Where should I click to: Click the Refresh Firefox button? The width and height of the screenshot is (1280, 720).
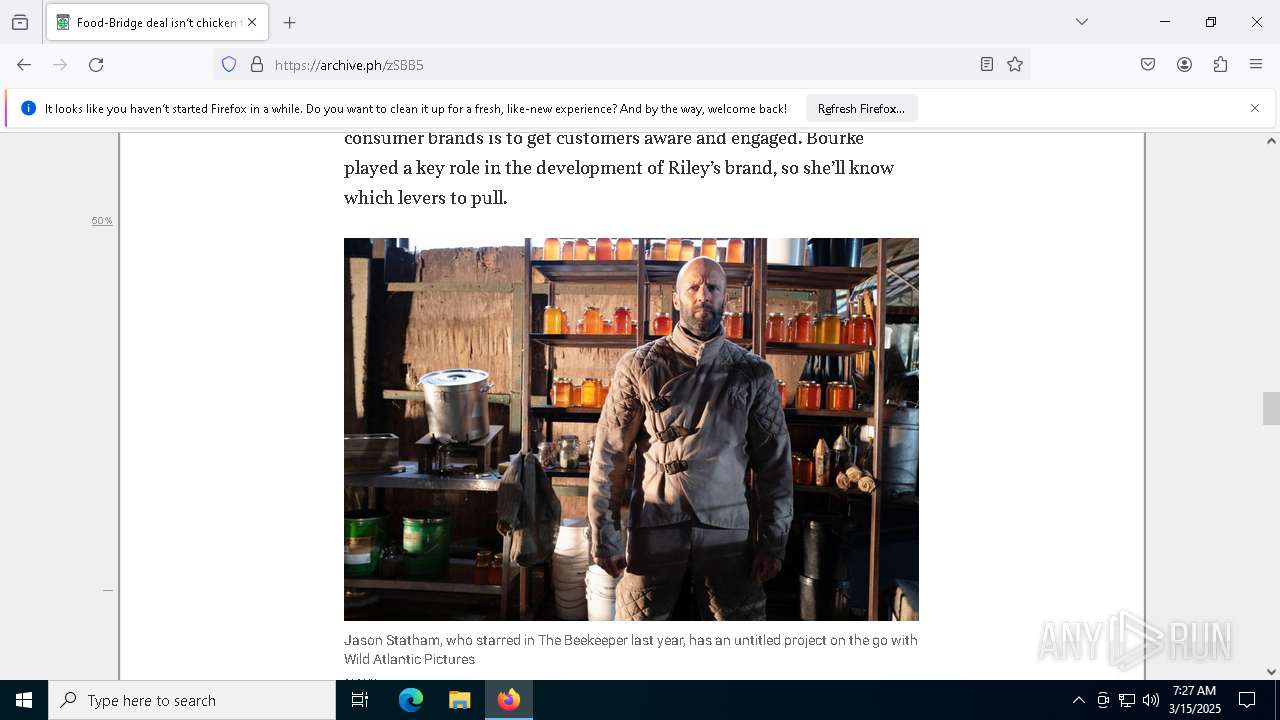(x=861, y=108)
